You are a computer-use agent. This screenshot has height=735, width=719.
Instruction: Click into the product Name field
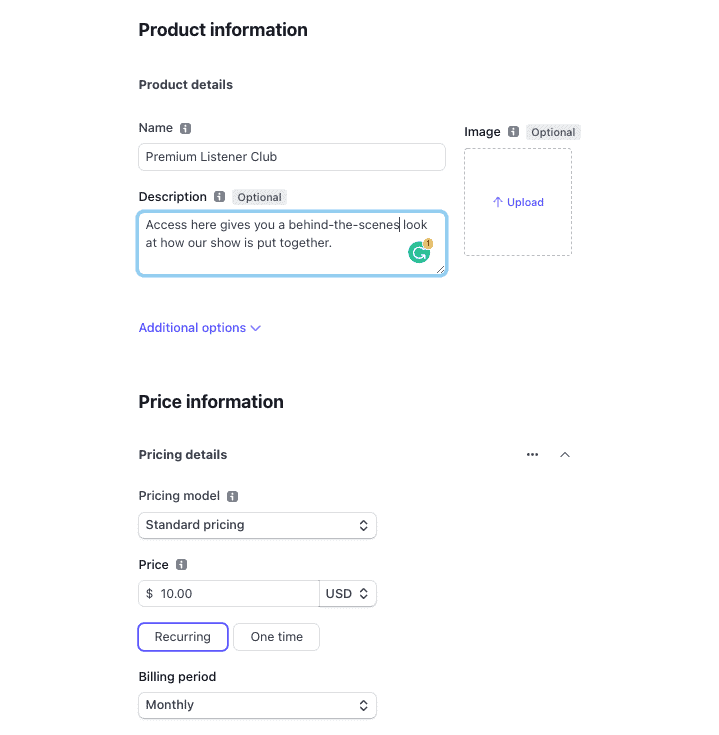292,157
